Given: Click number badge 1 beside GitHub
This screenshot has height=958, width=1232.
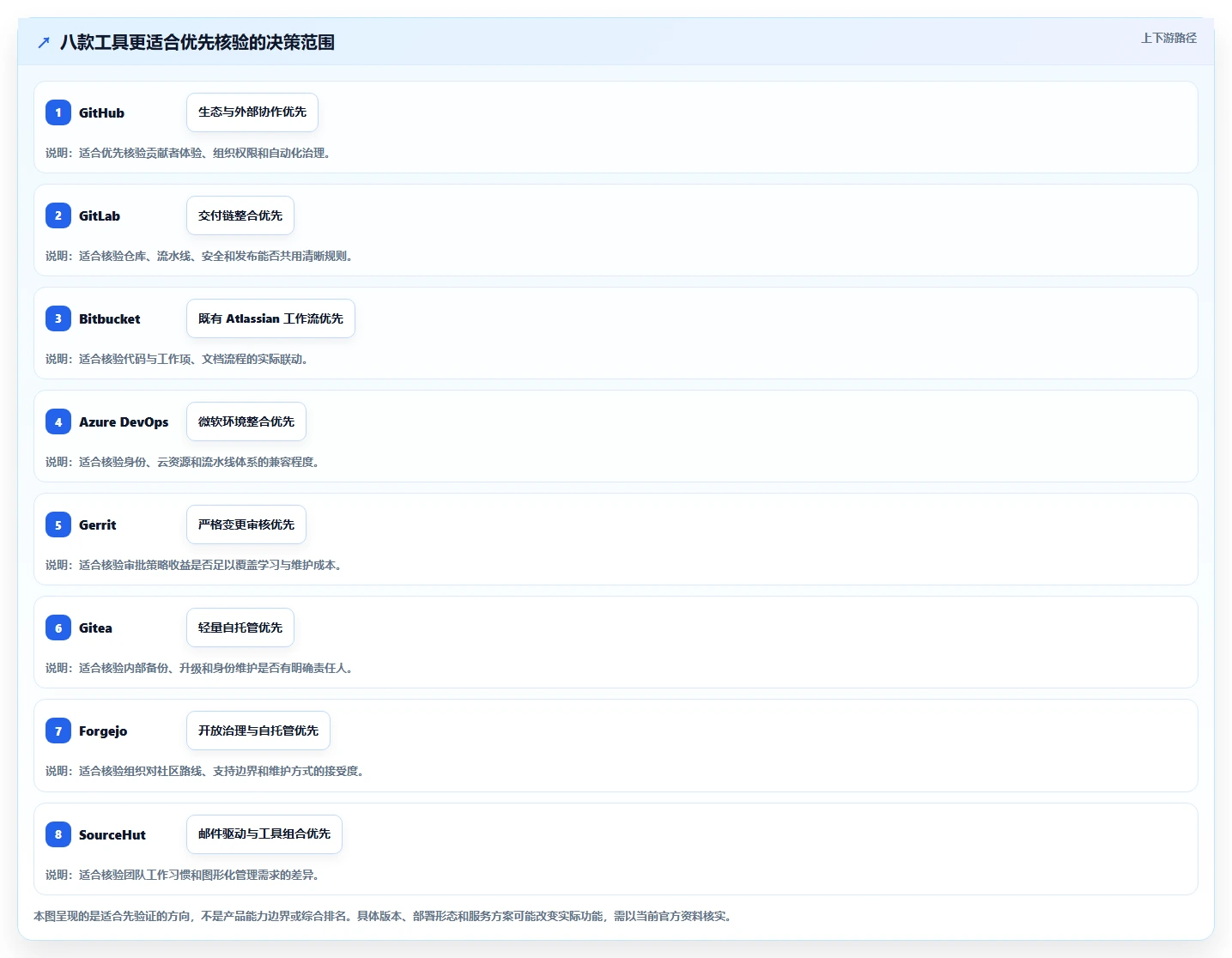Looking at the screenshot, I should [x=58, y=112].
